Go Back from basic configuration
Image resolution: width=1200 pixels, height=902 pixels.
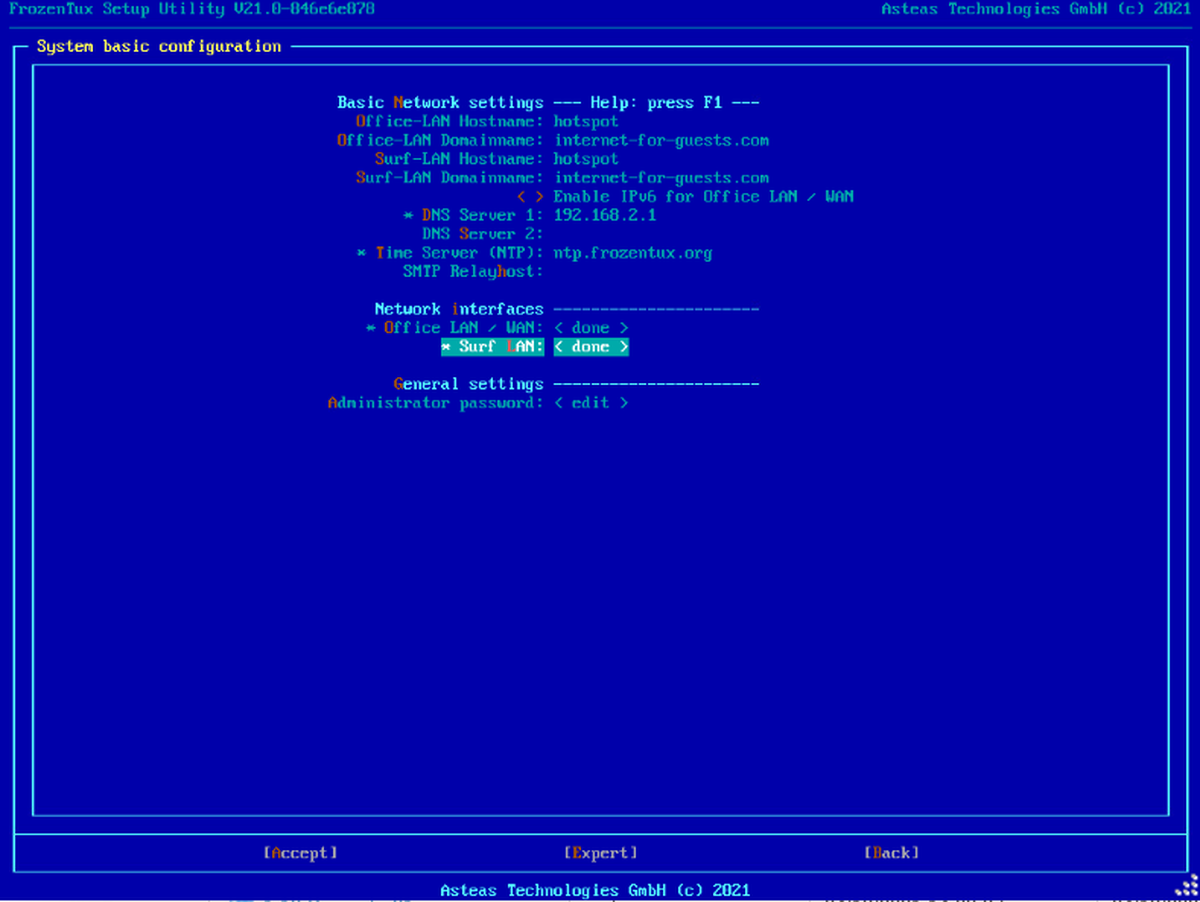(891, 853)
